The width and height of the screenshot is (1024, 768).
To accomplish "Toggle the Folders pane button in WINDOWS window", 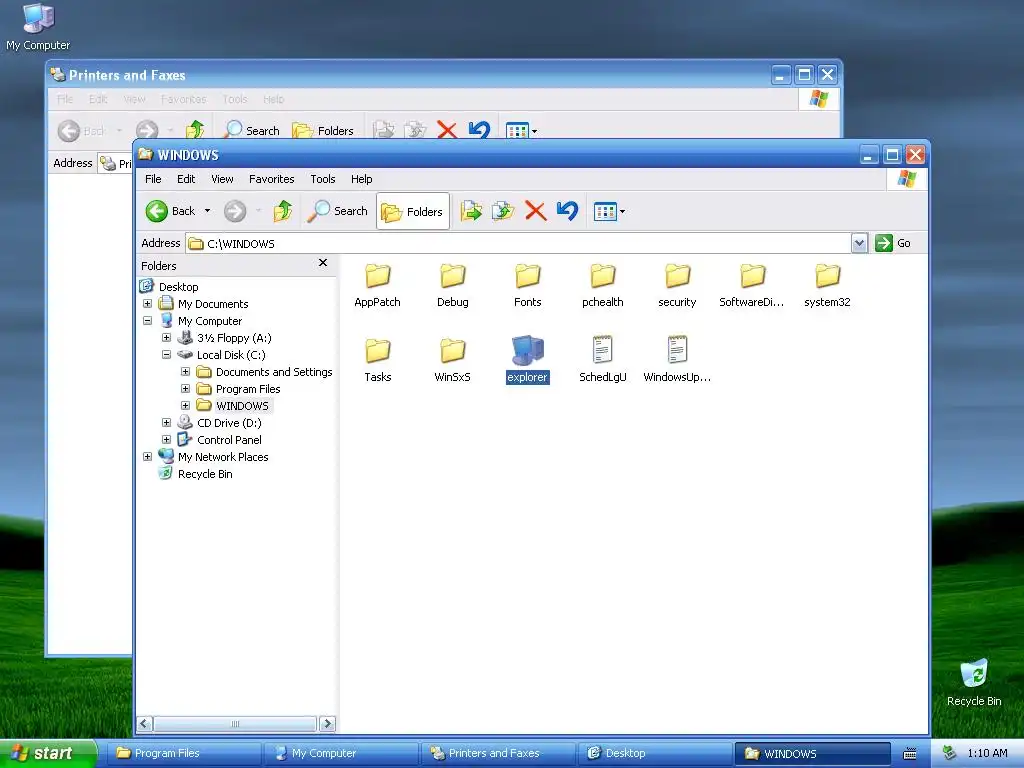I will pyautogui.click(x=413, y=211).
